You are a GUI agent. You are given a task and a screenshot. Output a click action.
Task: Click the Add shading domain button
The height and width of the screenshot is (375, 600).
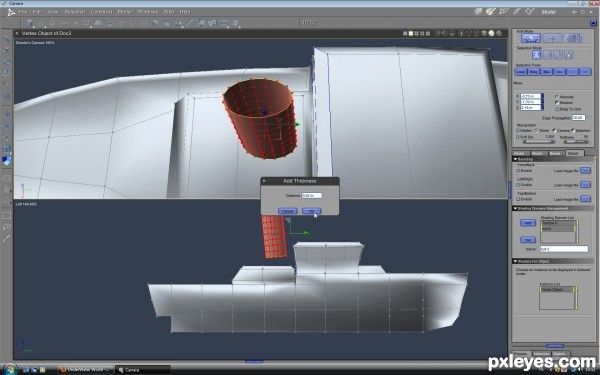(528, 223)
